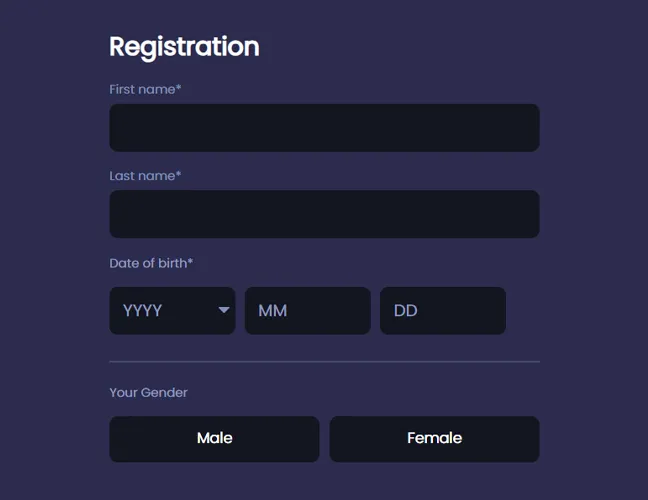Select the Female gender option
The height and width of the screenshot is (500, 648).
pos(434,439)
